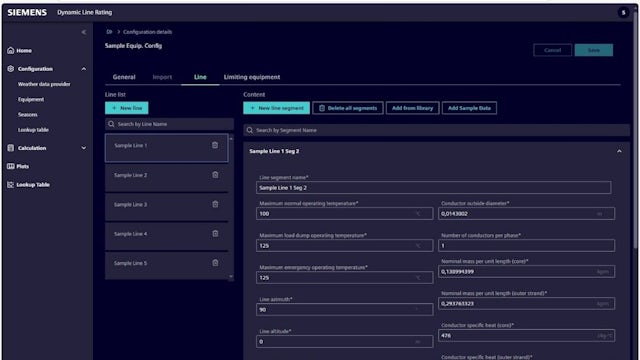Select Sample Line 4 in list

pos(167,236)
